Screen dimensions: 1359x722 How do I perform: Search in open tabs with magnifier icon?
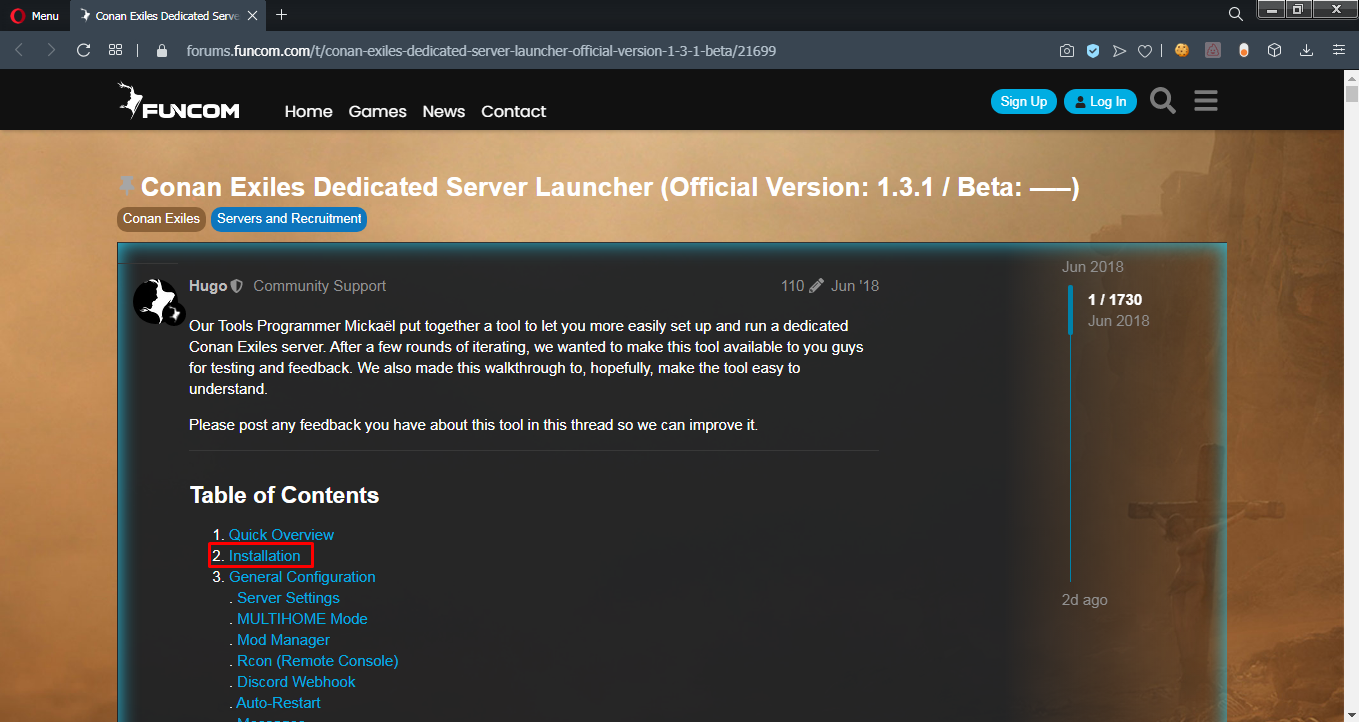click(x=1236, y=14)
